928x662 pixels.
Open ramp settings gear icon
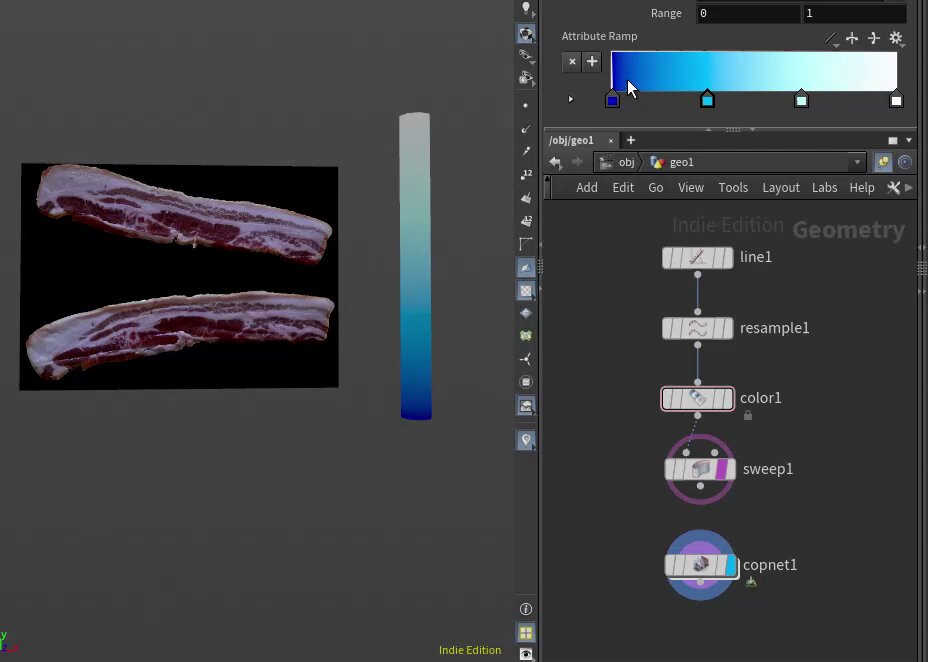(895, 38)
